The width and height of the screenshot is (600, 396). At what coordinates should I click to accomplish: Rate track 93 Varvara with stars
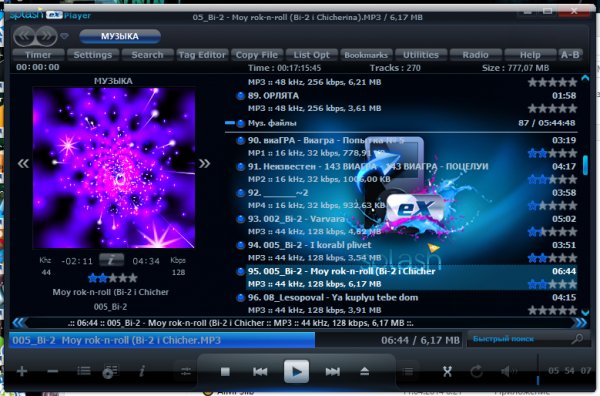point(553,232)
